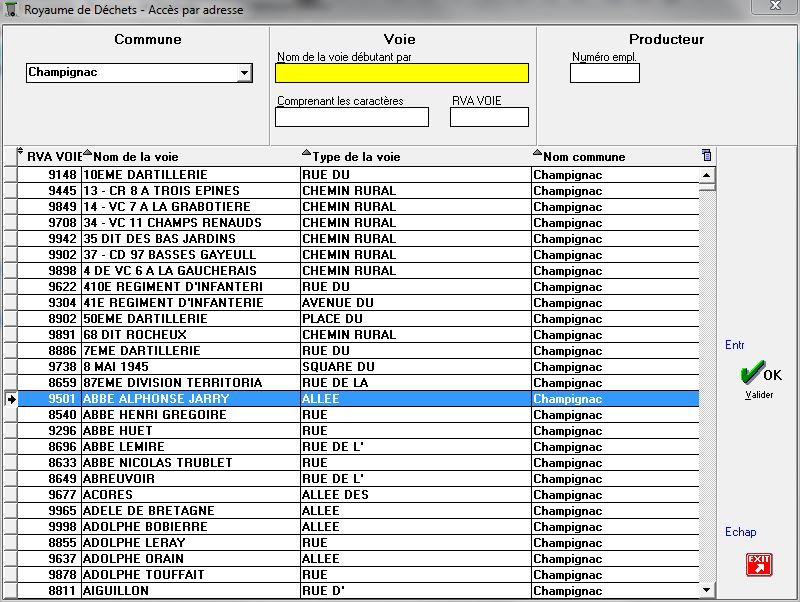Select the 8 MAI 1945 street row

(x=190, y=367)
